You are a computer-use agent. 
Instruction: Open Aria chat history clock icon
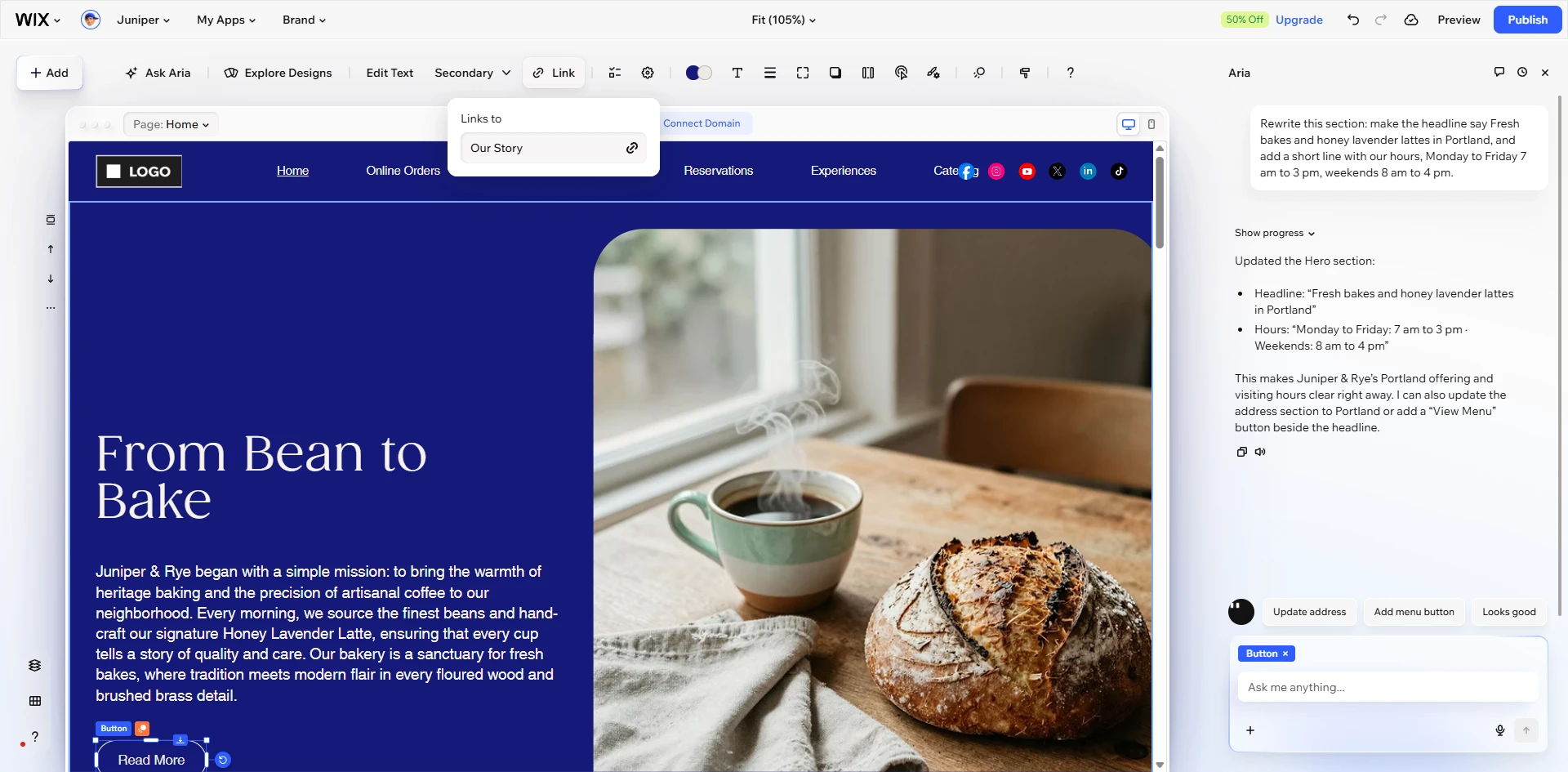1522,72
